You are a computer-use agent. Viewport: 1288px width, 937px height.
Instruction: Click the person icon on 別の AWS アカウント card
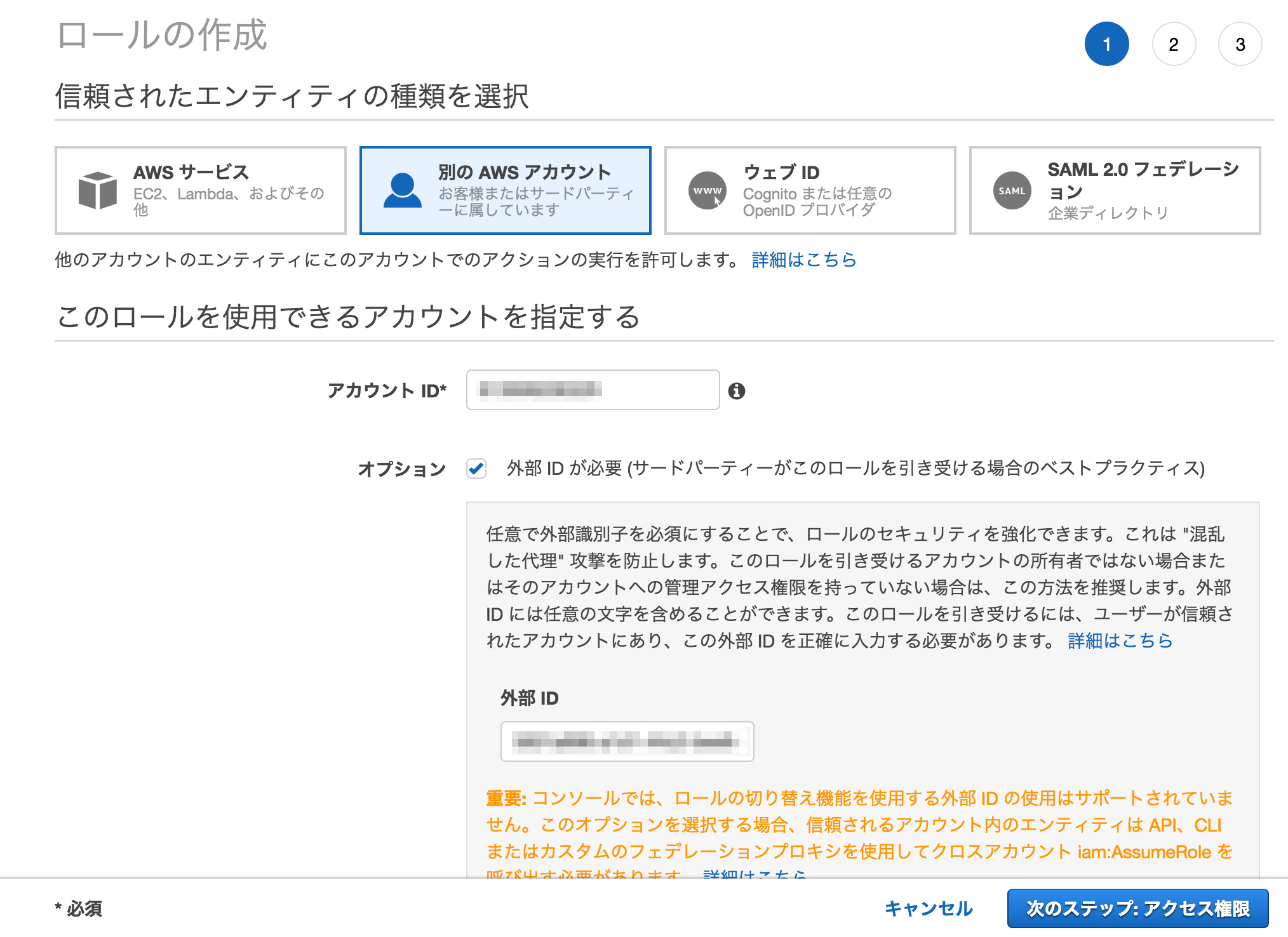point(403,190)
